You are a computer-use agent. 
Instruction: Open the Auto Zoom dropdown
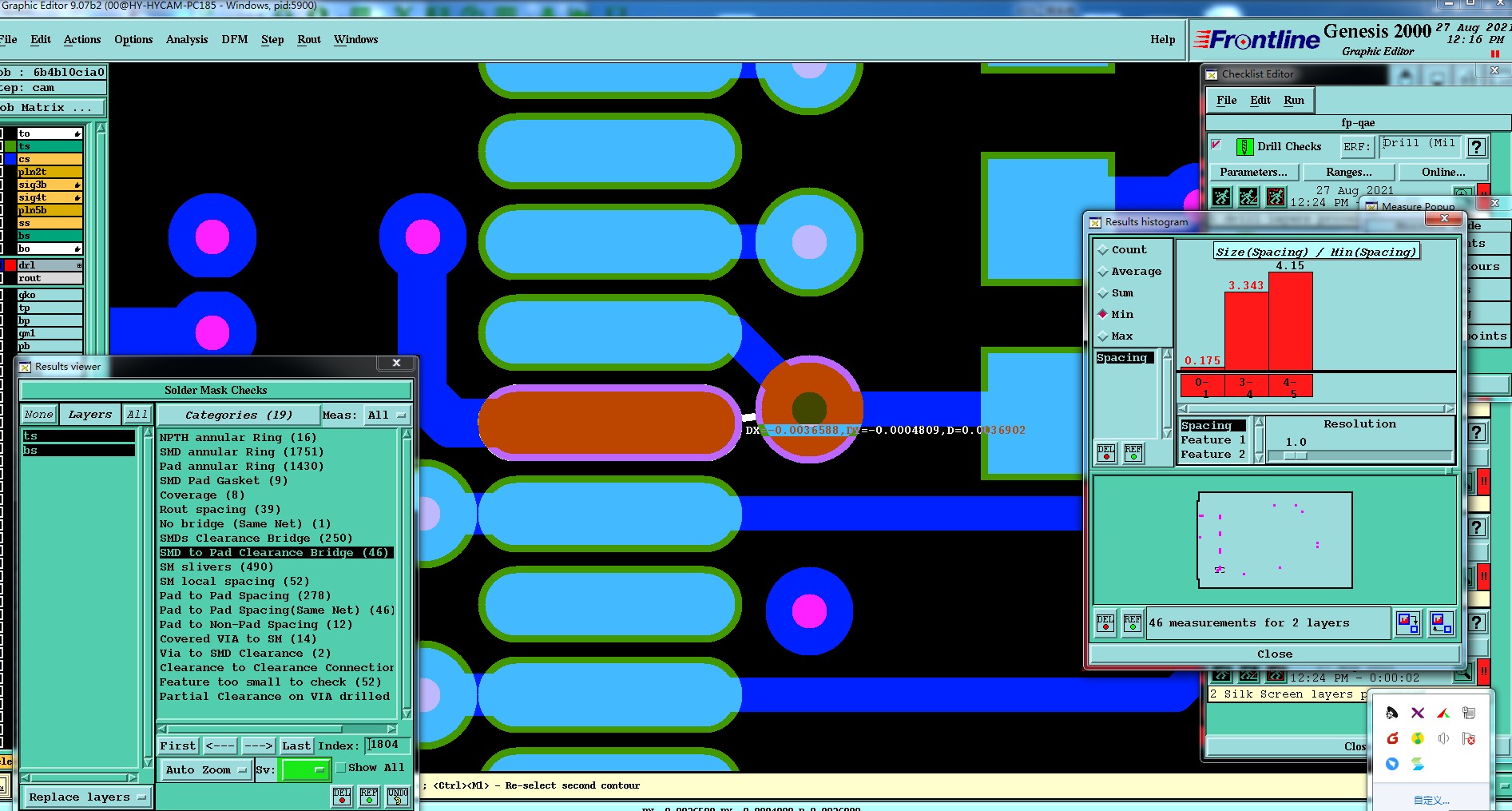[x=206, y=770]
